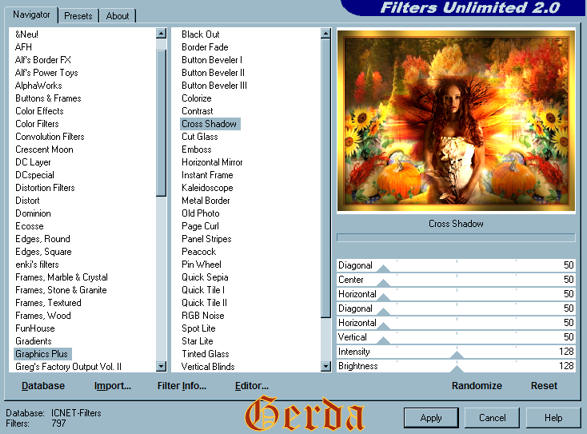Select Color Filters category

[37, 124]
